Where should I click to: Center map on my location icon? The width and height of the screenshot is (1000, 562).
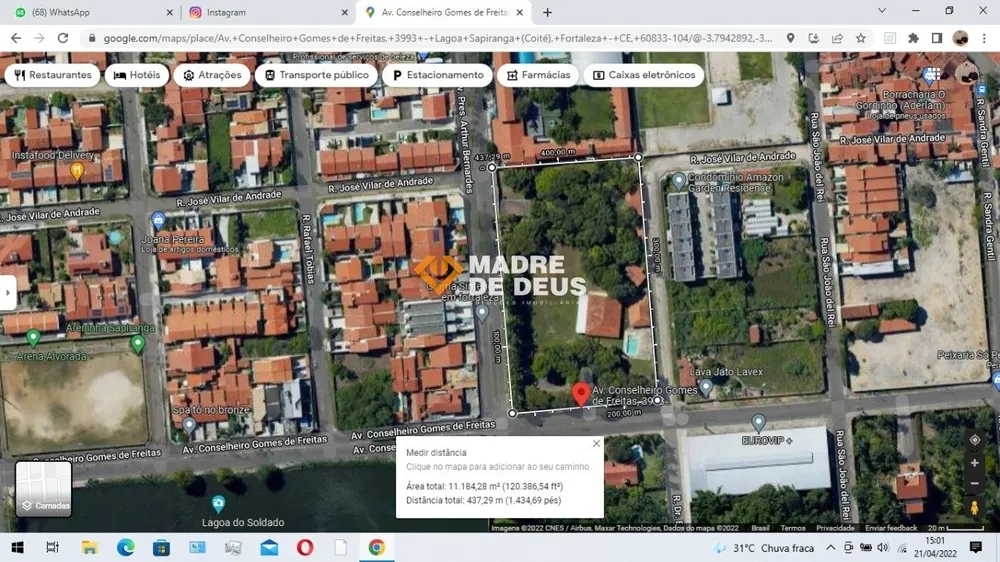point(974,440)
